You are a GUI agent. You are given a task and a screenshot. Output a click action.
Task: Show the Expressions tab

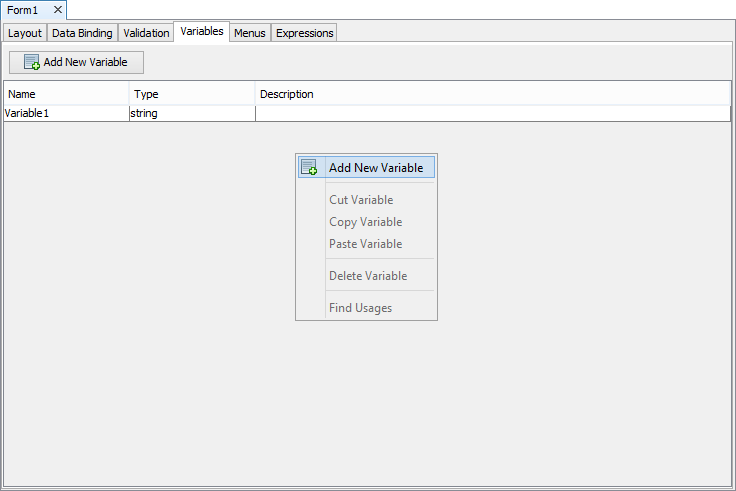coord(304,33)
